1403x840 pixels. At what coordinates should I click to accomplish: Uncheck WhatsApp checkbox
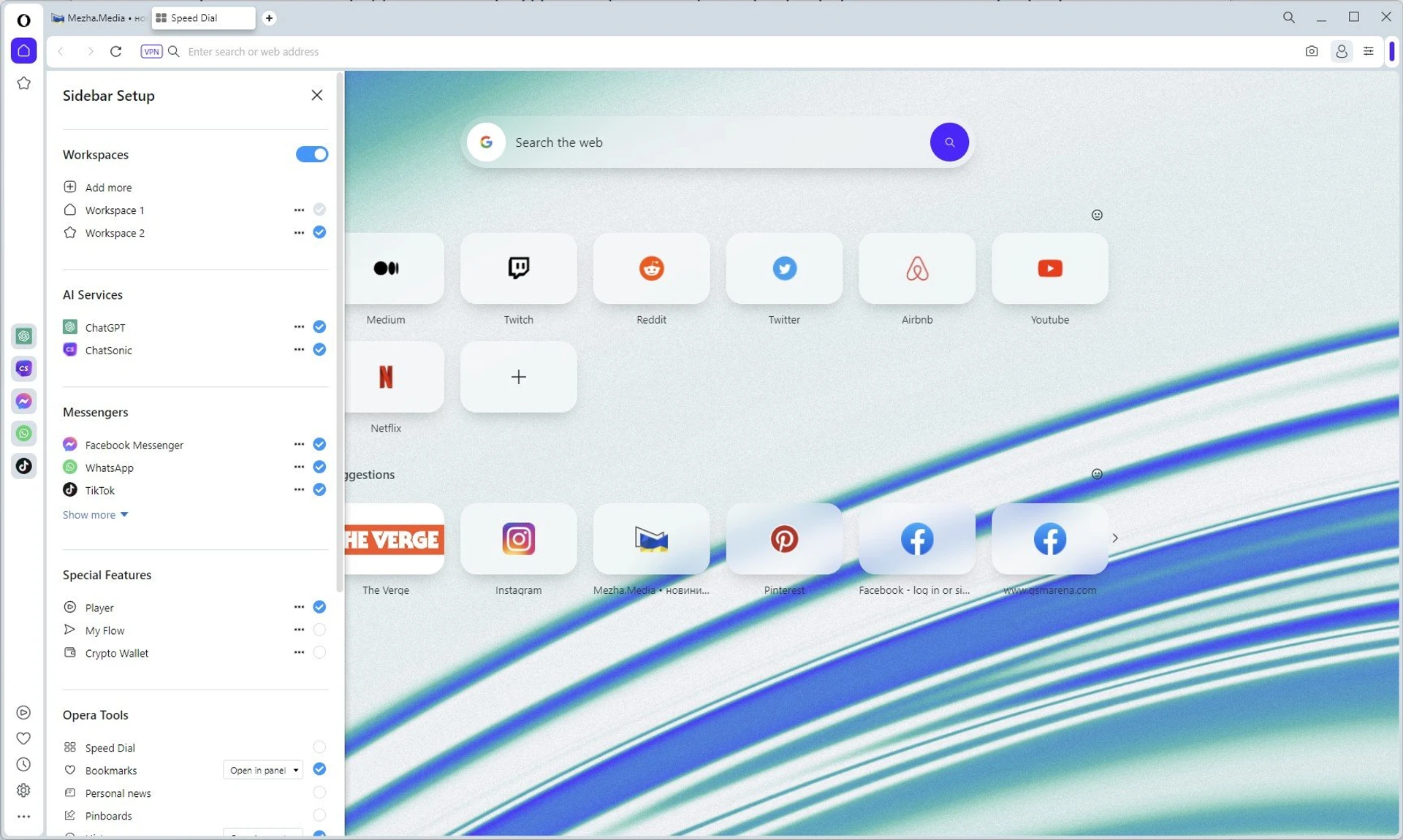click(319, 467)
